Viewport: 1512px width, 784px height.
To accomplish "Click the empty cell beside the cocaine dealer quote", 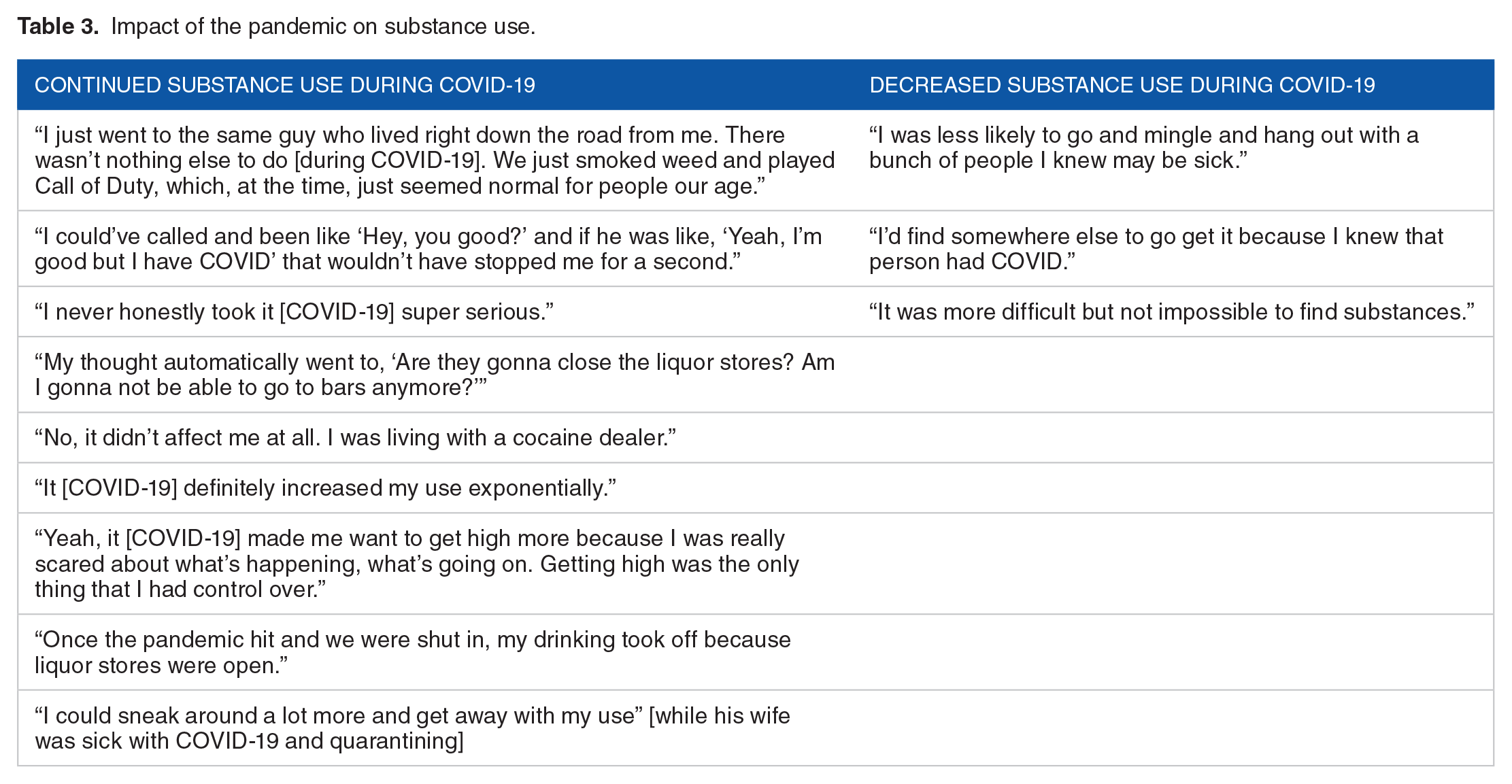I will click(x=1173, y=438).
